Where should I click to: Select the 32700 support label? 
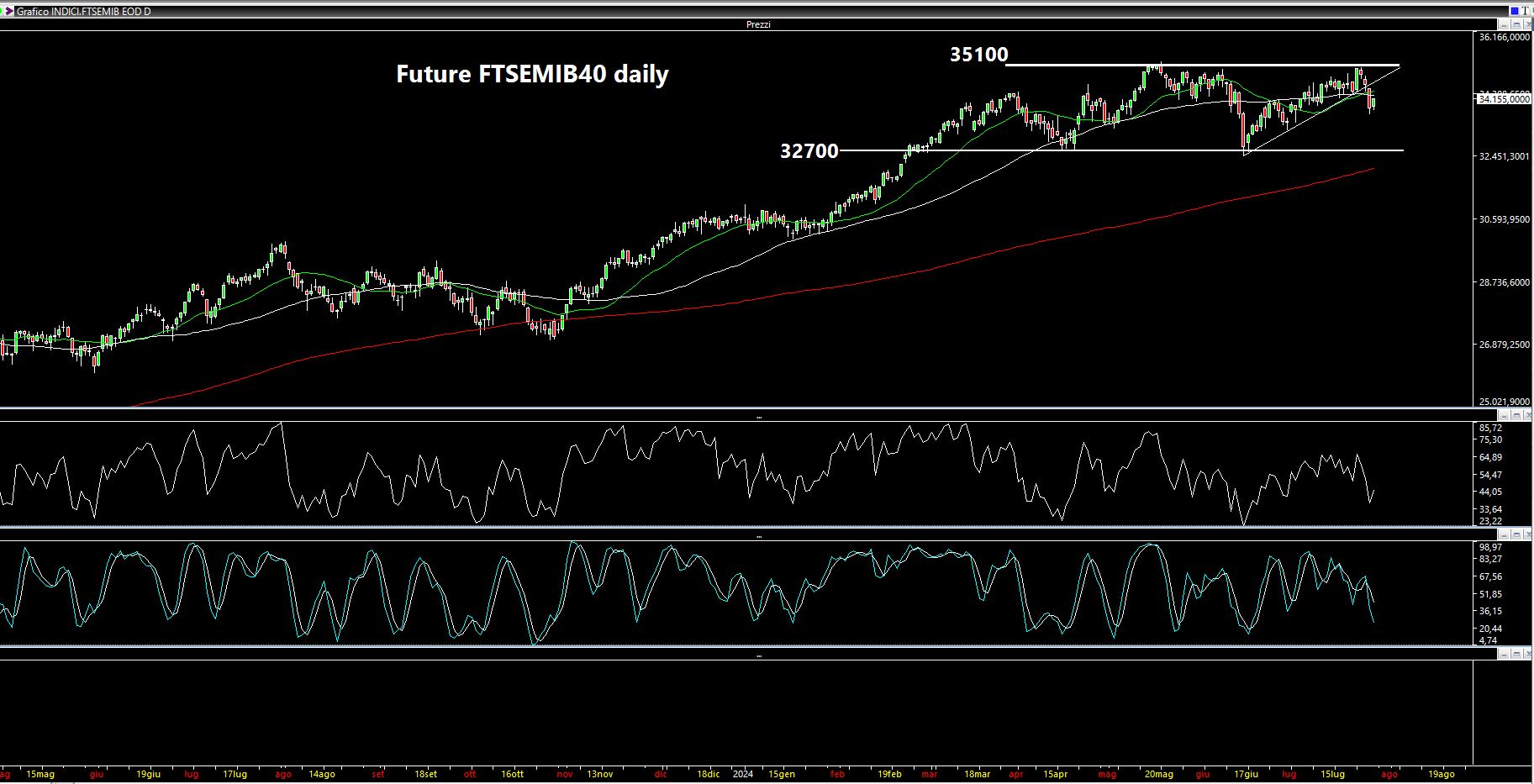pyautogui.click(x=809, y=150)
